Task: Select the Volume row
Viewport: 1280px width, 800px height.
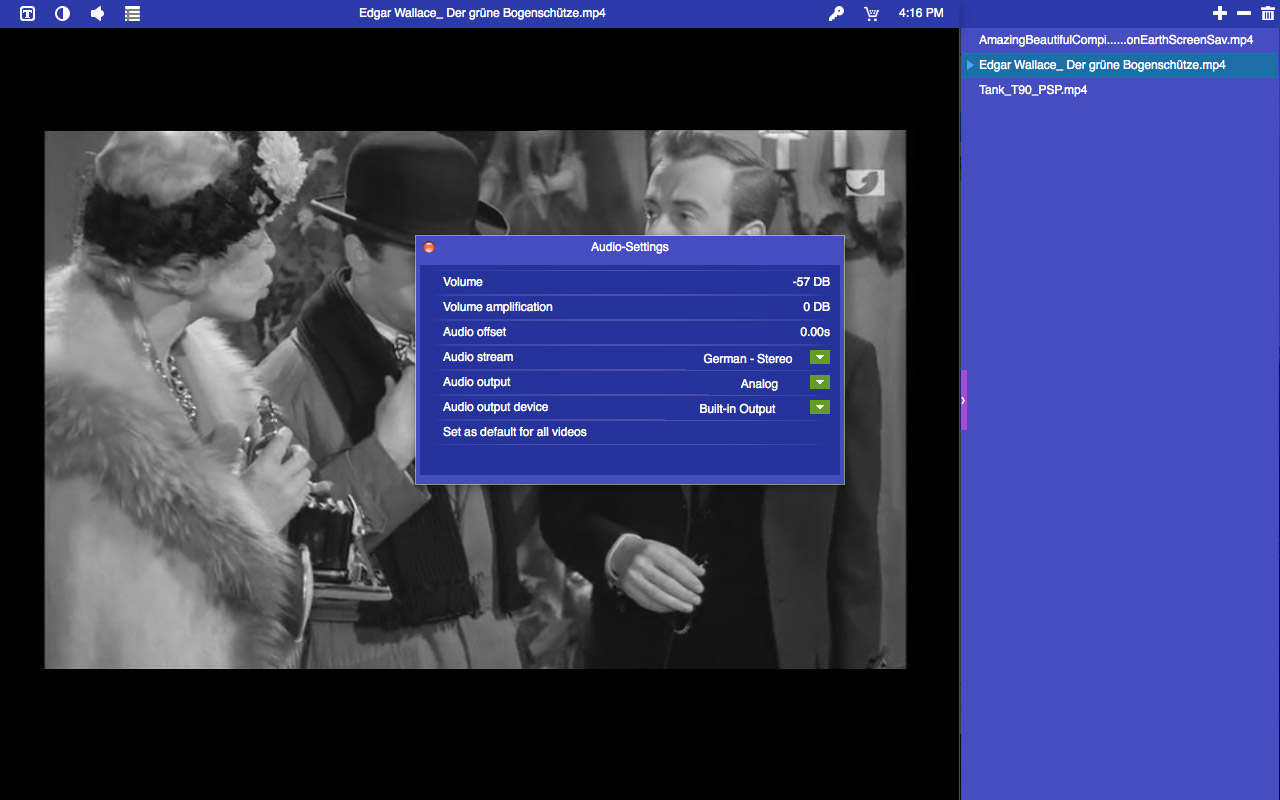Action: tap(630, 282)
